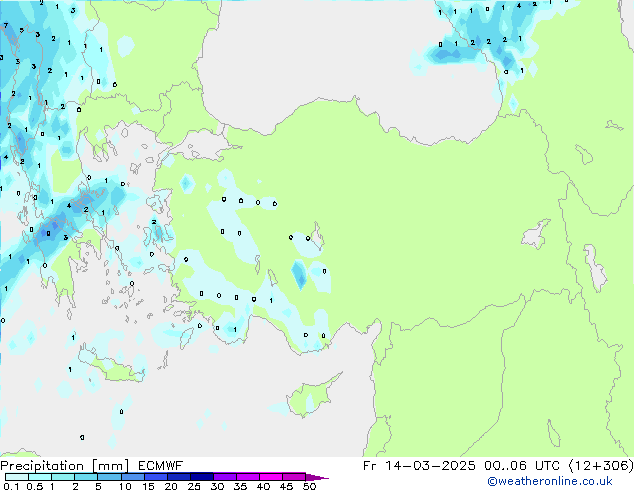
Task: Click the precipitation value 7 on the map
Action: [6, 25]
